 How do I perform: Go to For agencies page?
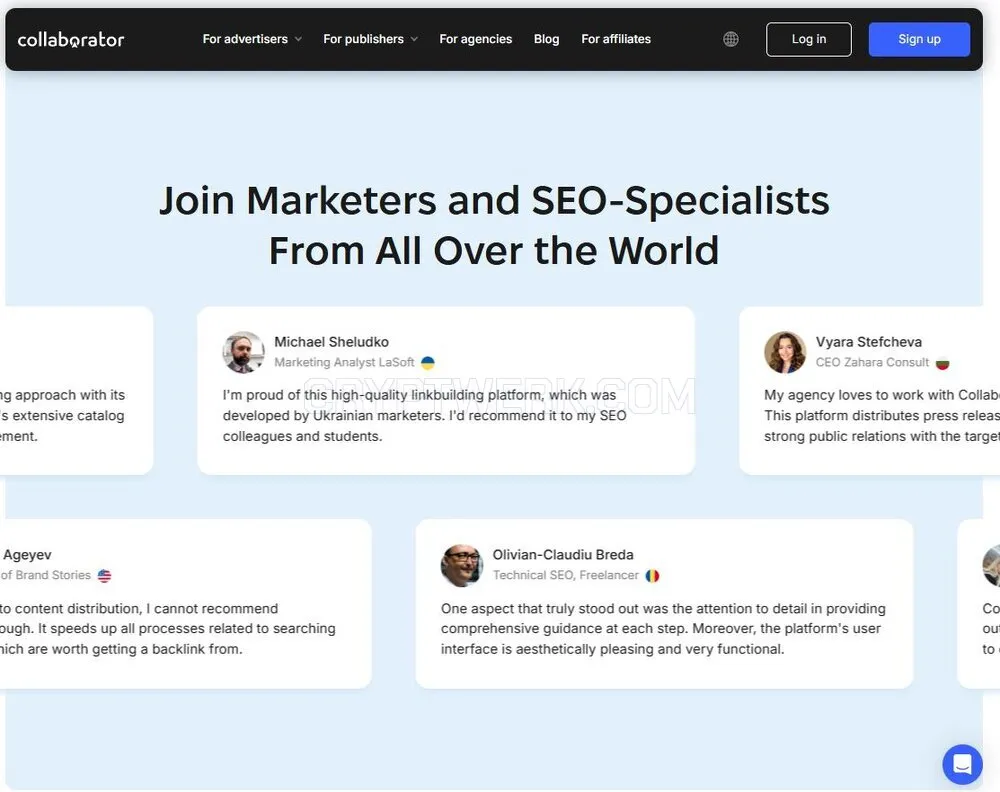[x=476, y=40]
